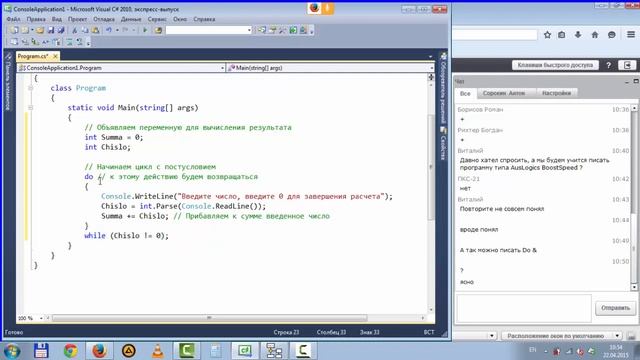Image resolution: width=640 pixels, height=360 pixels.
Task: Open the Настройки chat tab
Action: click(556, 93)
